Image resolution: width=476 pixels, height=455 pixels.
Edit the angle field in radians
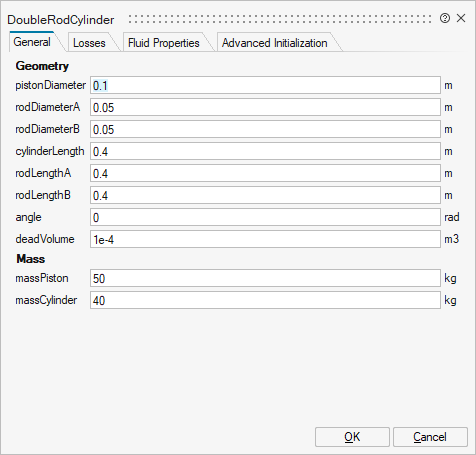[x=265, y=217]
